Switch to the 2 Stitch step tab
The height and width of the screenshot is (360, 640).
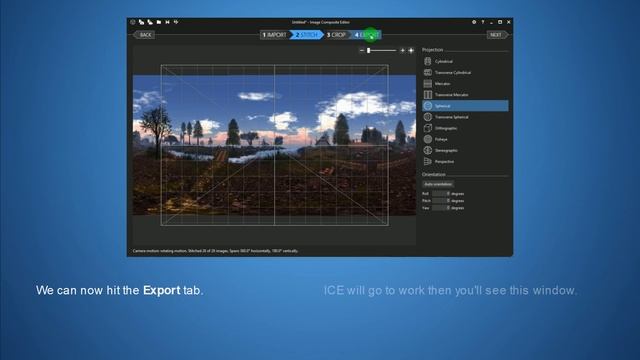(307, 35)
